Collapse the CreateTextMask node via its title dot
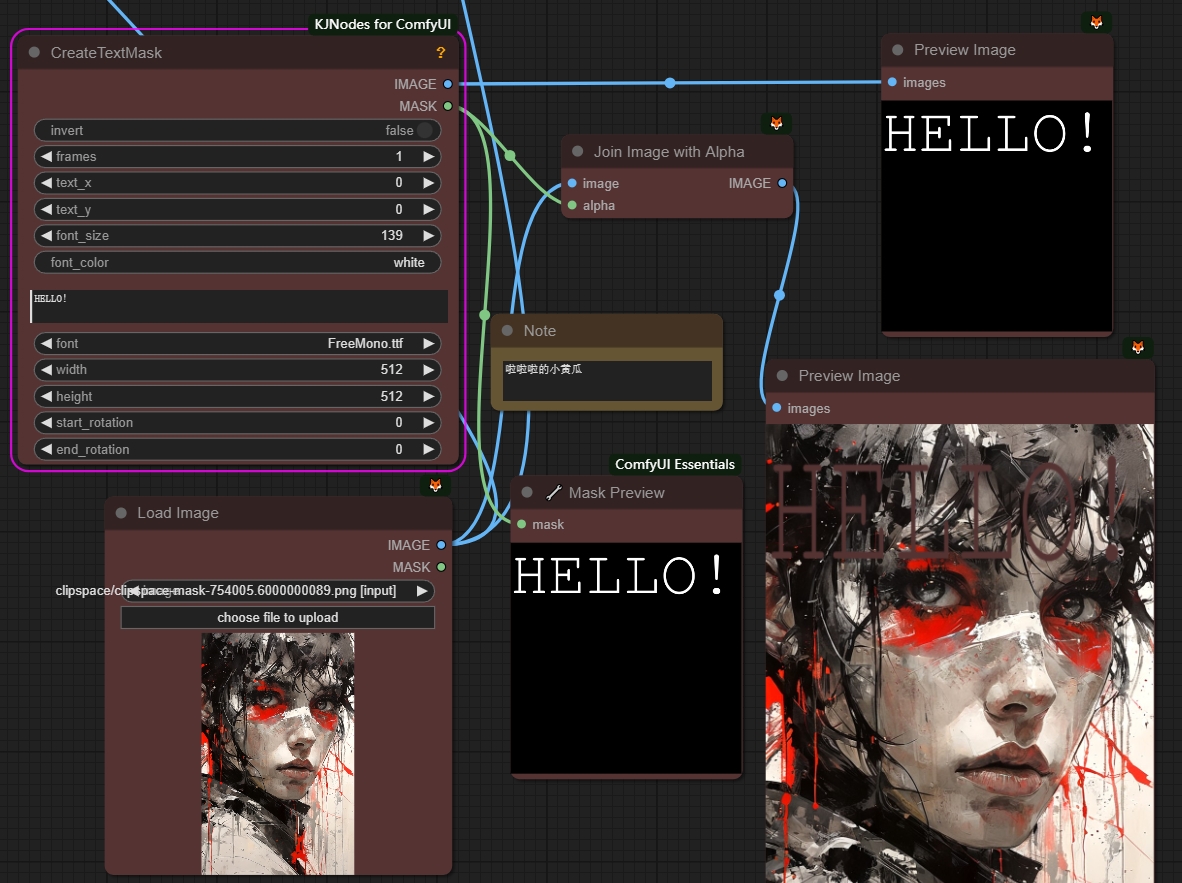Viewport: 1182px width, 883px height. (35, 53)
